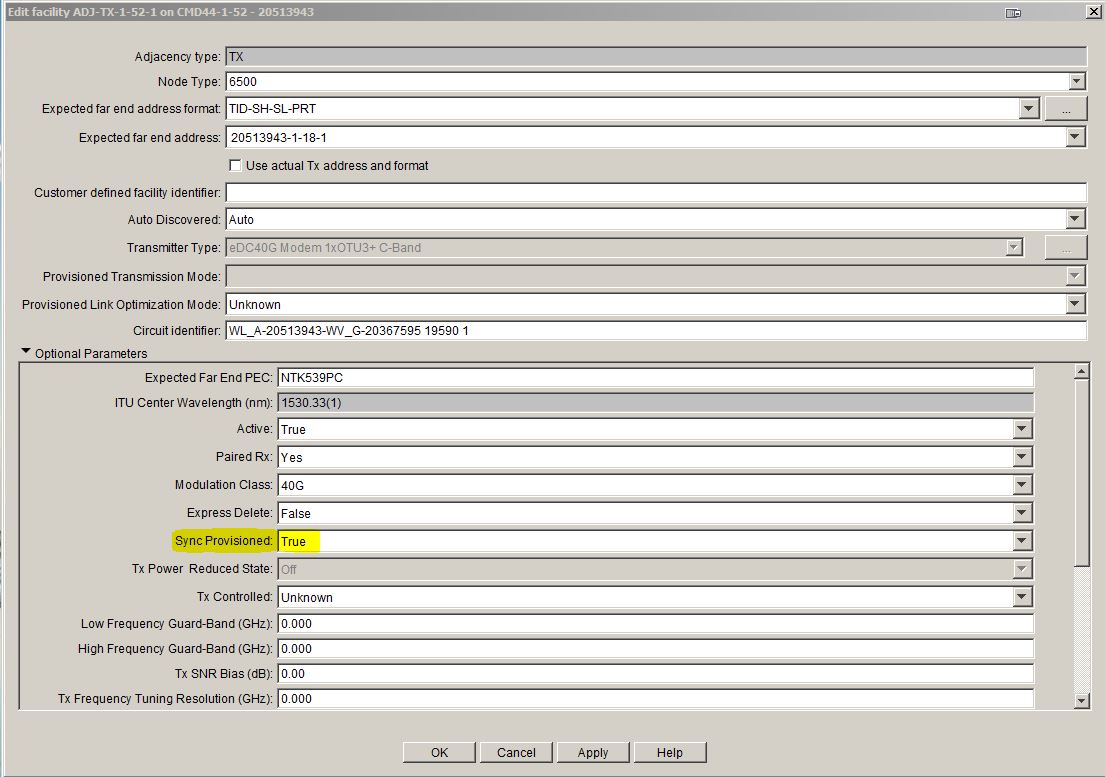Screen dimensions: 1105x777
Task: Open the Auto Discovered dropdown
Action: (x=1075, y=220)
